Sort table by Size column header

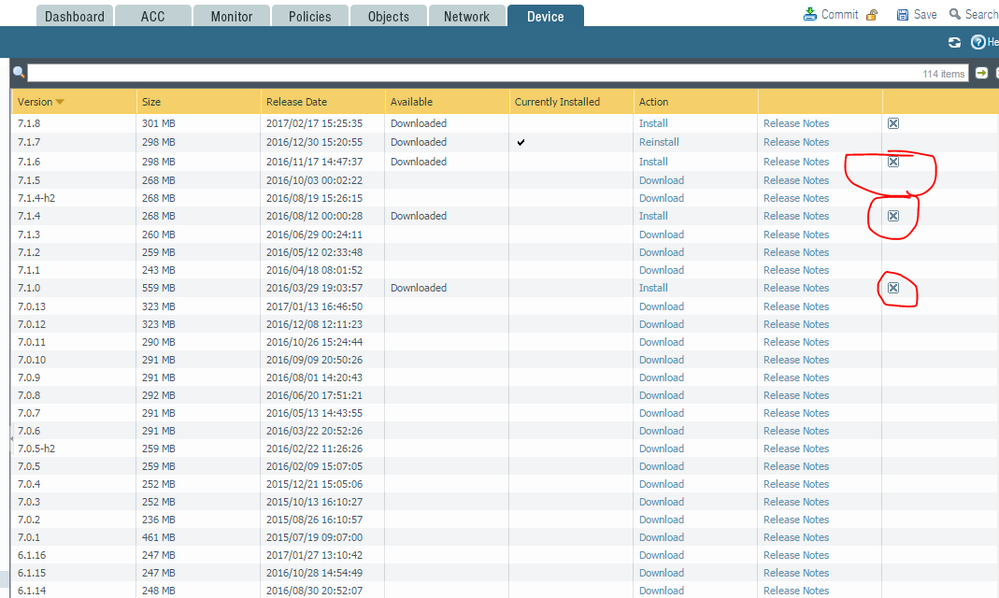pyautogui.click(x=151, y=102)
